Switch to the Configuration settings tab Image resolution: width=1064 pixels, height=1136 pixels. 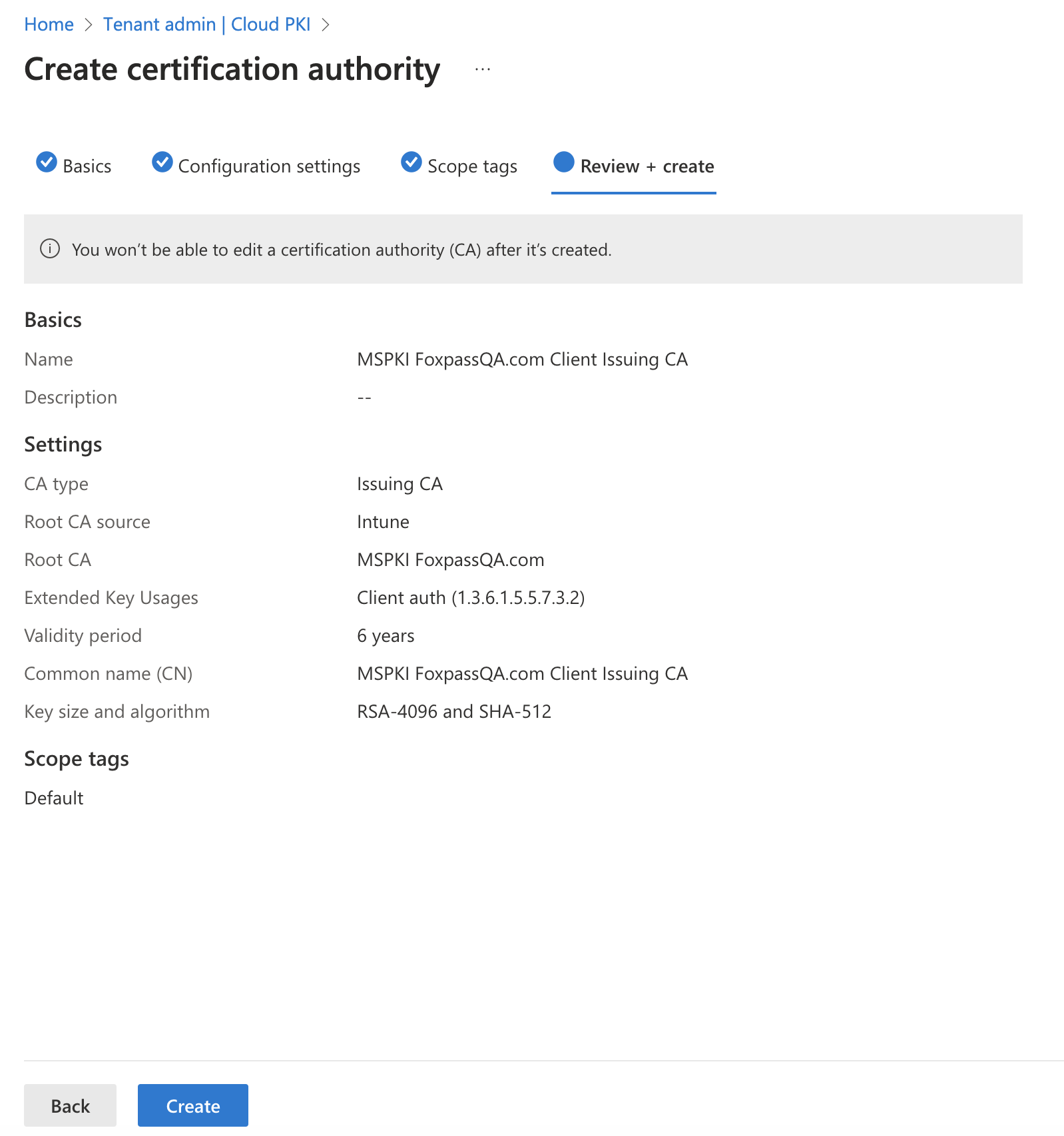click(x=256, y=166)
